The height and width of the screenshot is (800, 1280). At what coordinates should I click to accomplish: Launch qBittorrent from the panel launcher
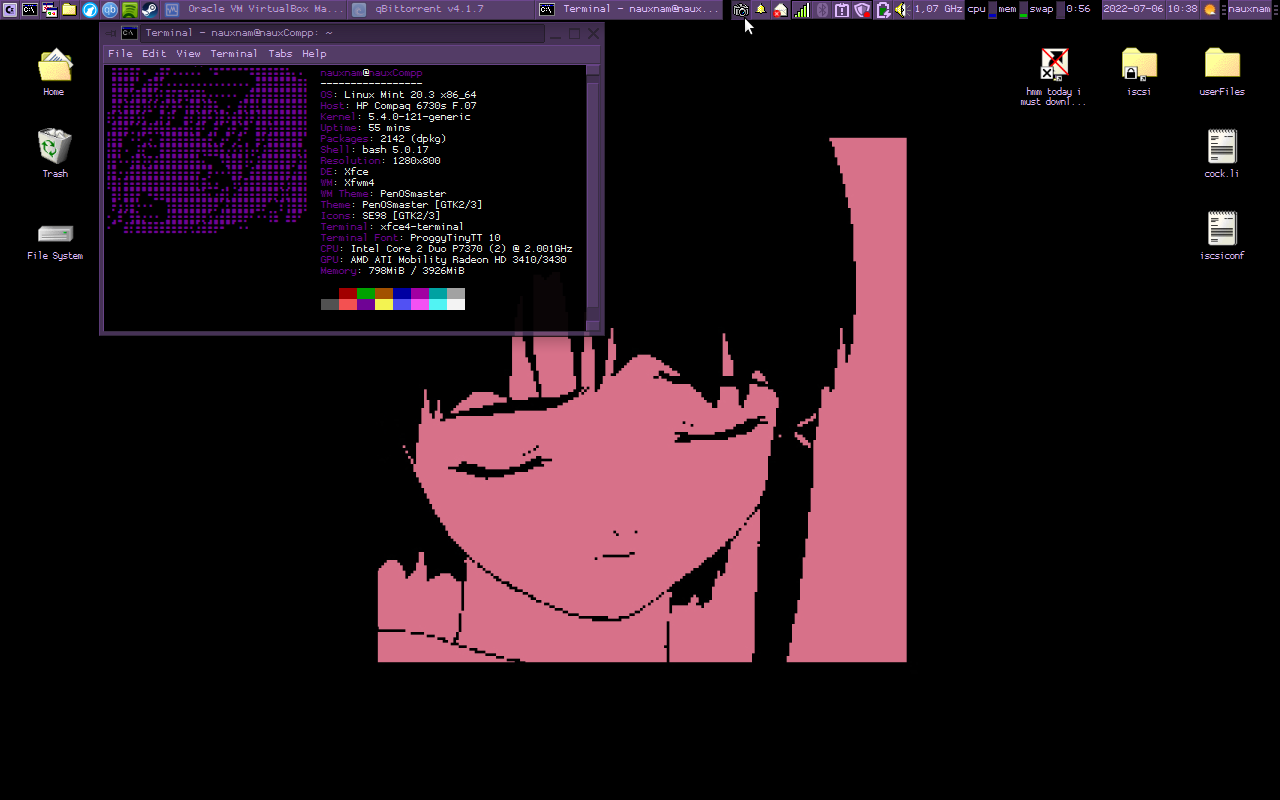click(109, 9)
